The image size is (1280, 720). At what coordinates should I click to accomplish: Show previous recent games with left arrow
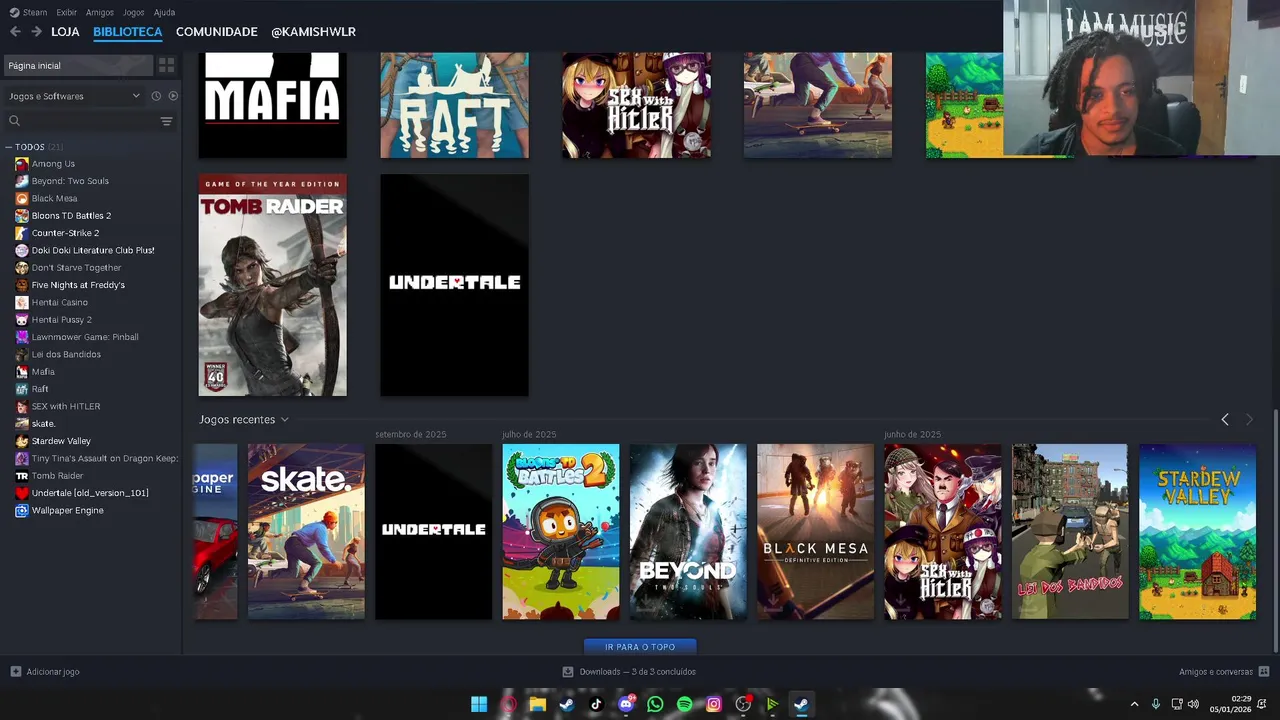1225,420
